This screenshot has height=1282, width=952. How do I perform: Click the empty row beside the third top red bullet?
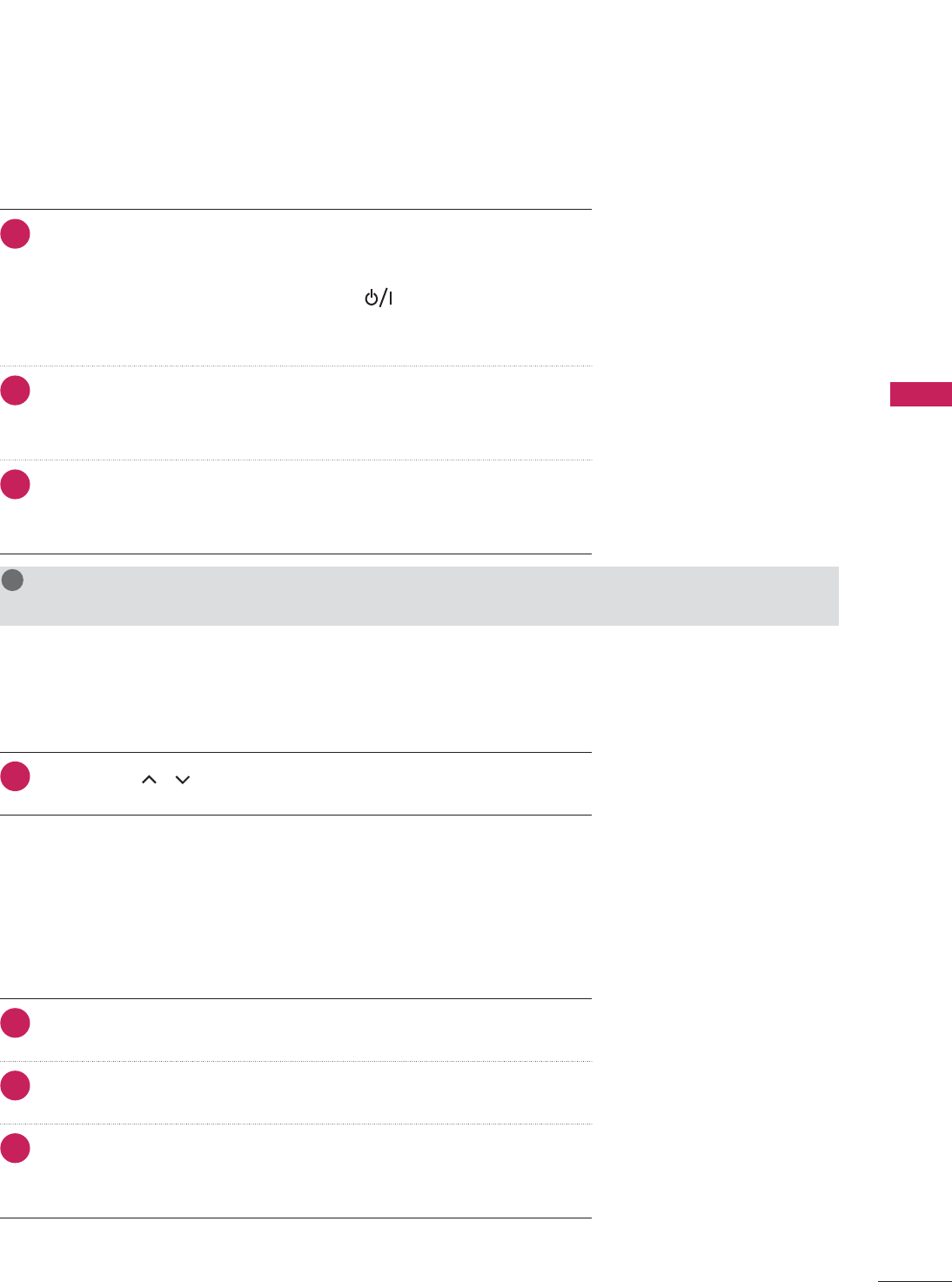point(312,507)
